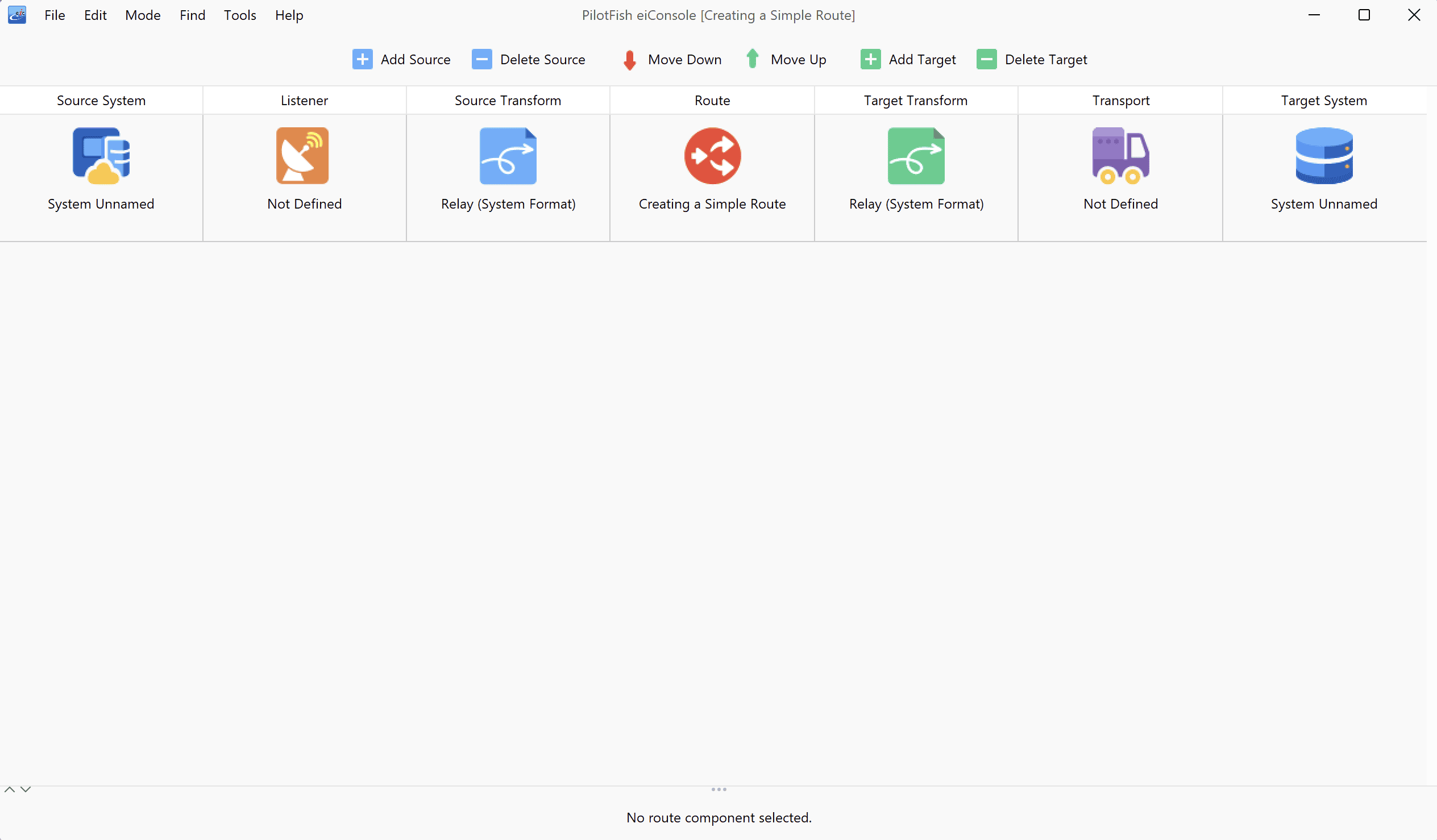
Task: Open the Mode menu
Action: click(143, 15)
